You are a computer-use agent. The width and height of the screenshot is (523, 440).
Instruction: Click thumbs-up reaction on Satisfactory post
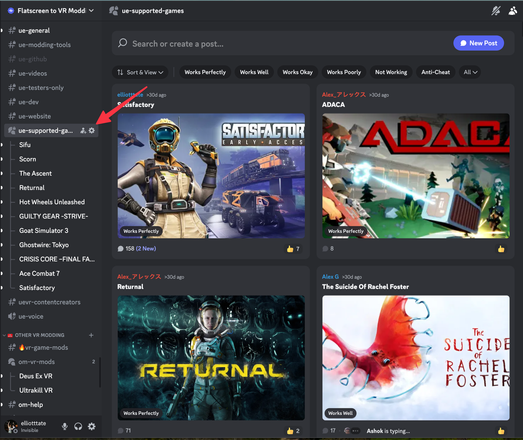[x=293, y=249]
